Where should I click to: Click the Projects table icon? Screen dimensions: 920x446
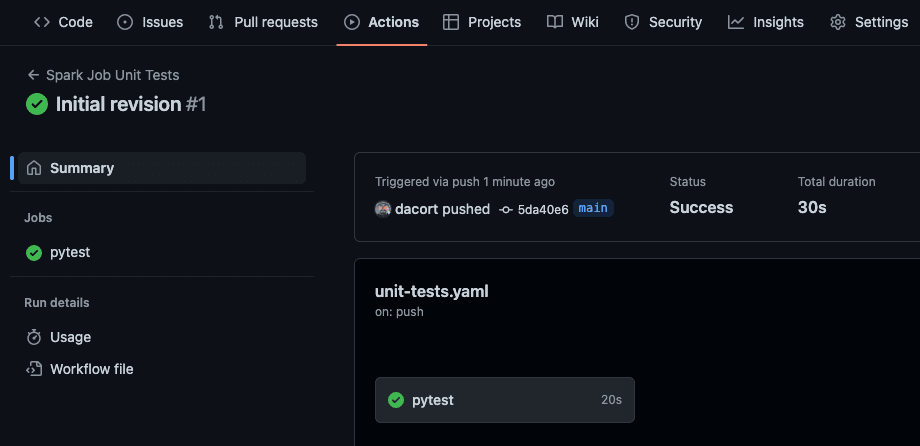(x=451, y=22)
